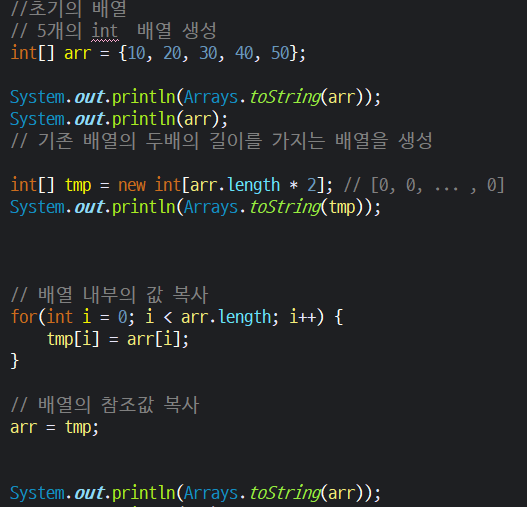Click the comment '//초기의 배열'
Image resolution: width=527 pixels, height=507 pixels.
[69, 8]
